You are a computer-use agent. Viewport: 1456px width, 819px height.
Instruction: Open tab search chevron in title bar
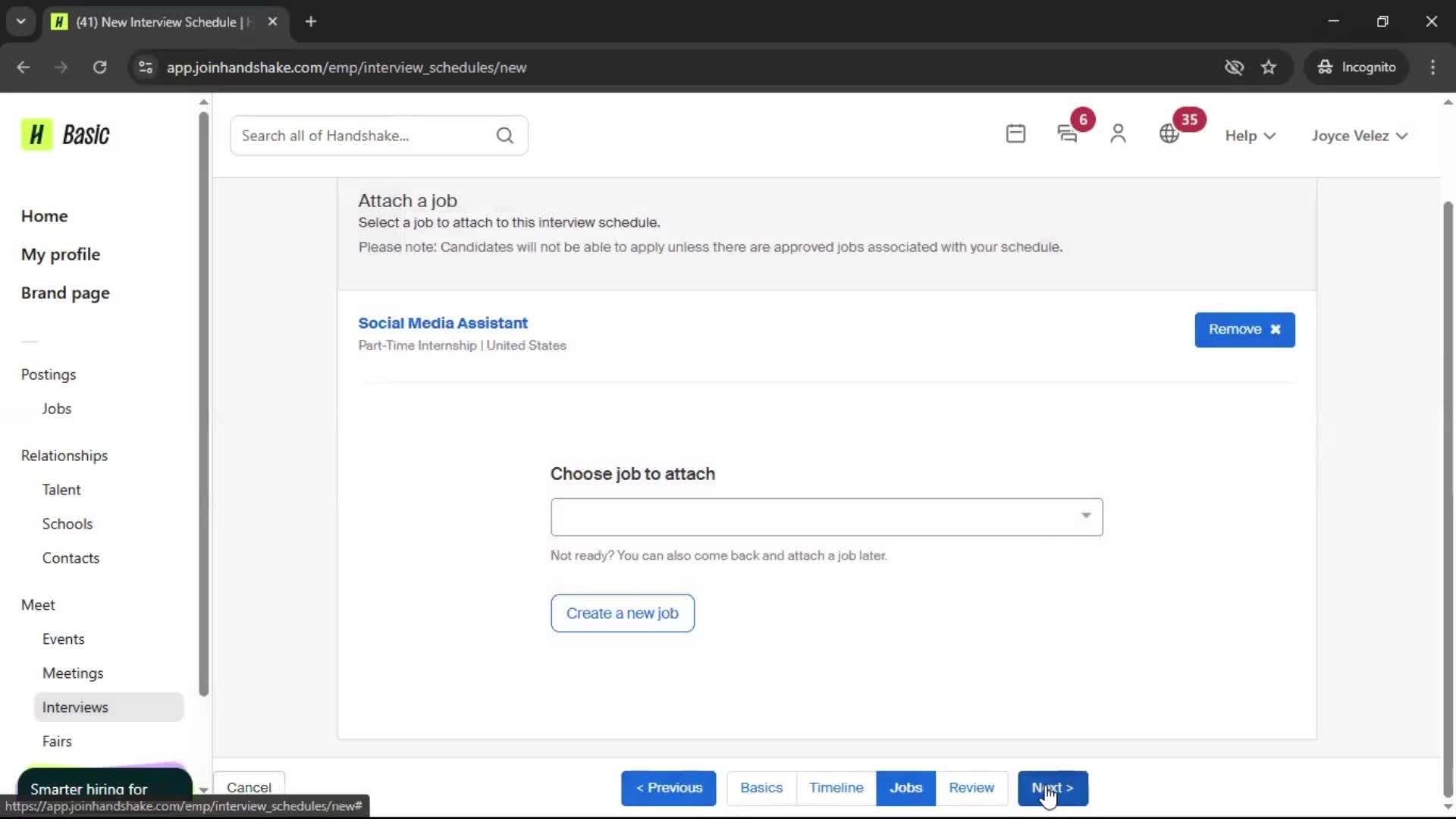[x=20, y=21]
